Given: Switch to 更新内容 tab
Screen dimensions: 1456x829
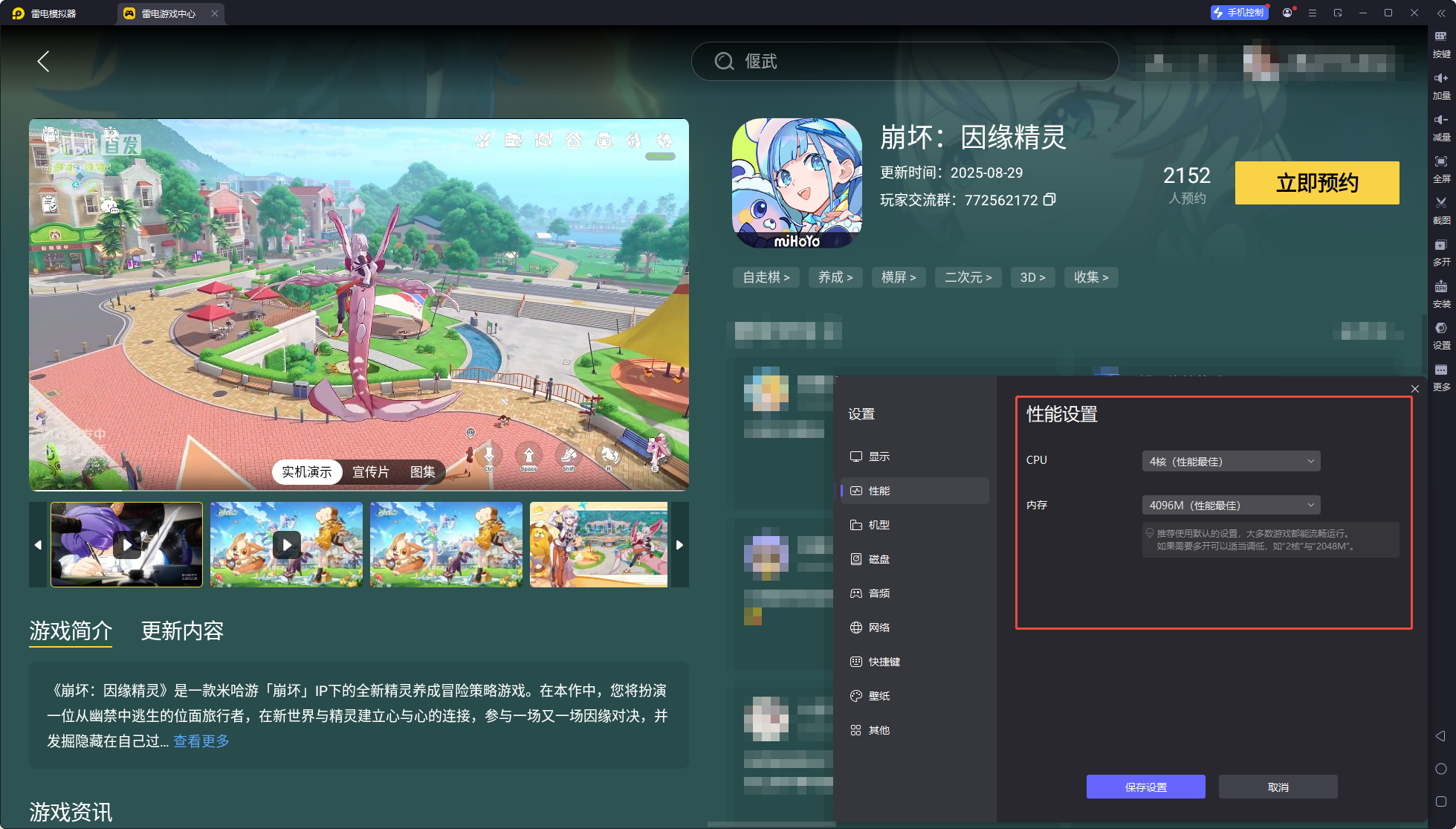Looking at the screenshot, I should click(182, 631).
